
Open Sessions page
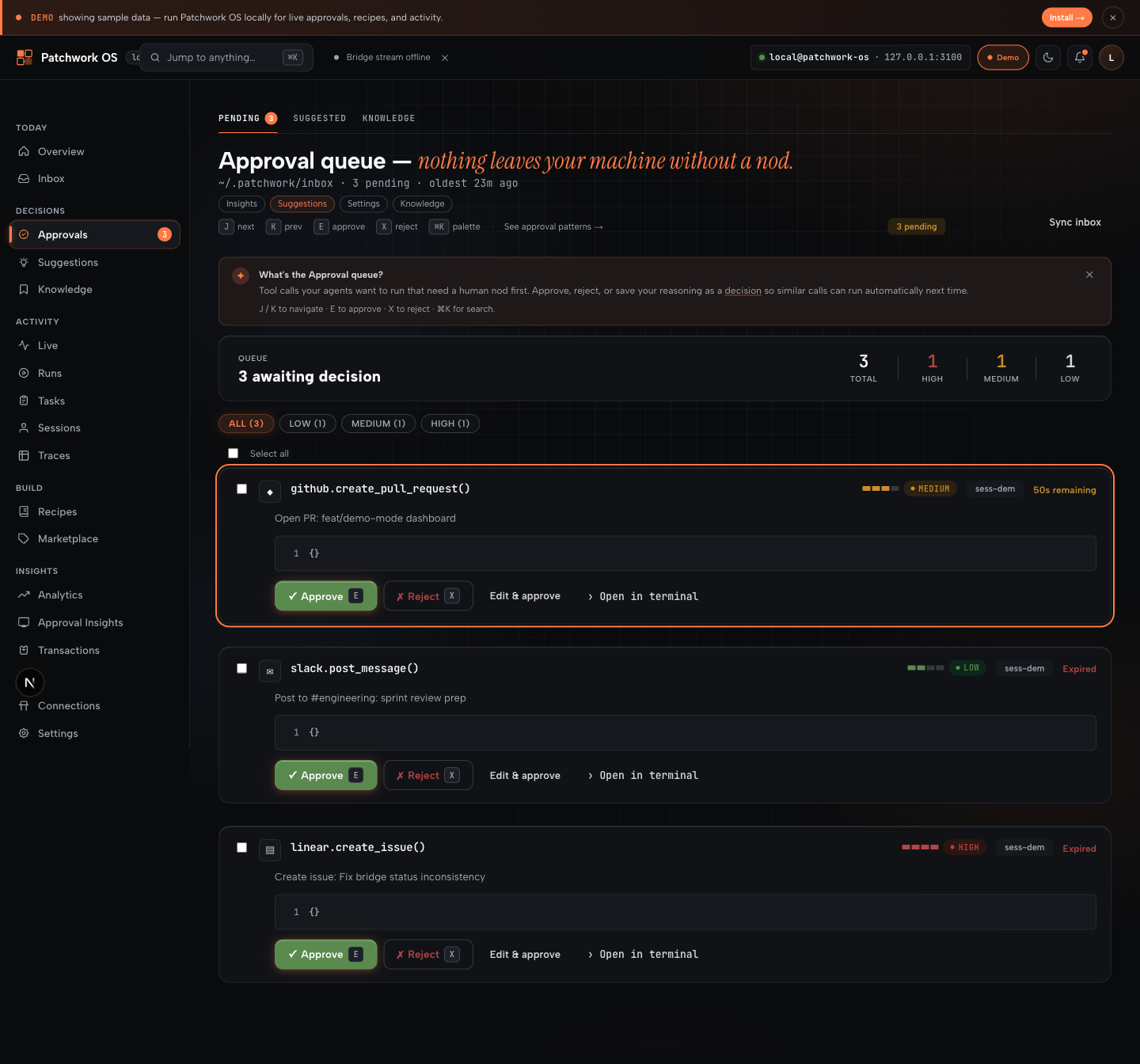(95, 428)
